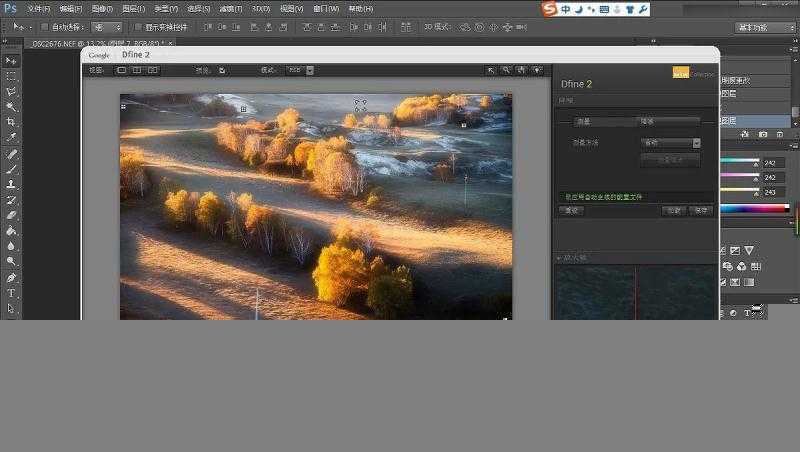Click the camera snapshot icon in history panel
800x452 pixels.
click(763, 134)
